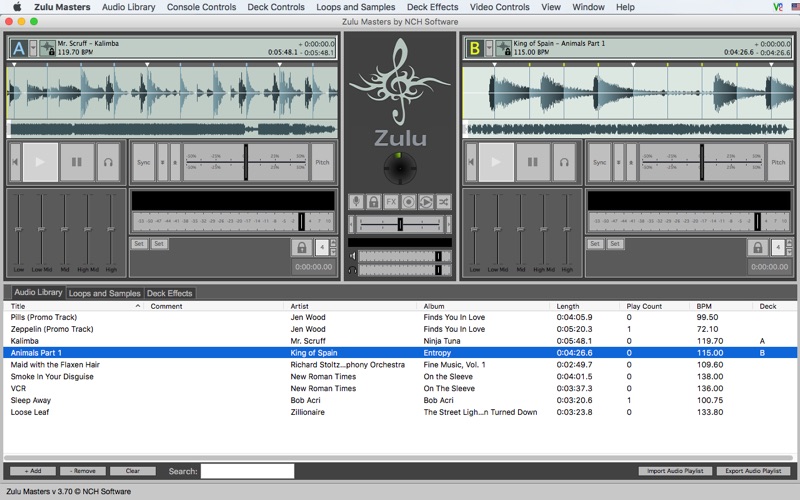Click the - Remove button

(x=83, y=471)
